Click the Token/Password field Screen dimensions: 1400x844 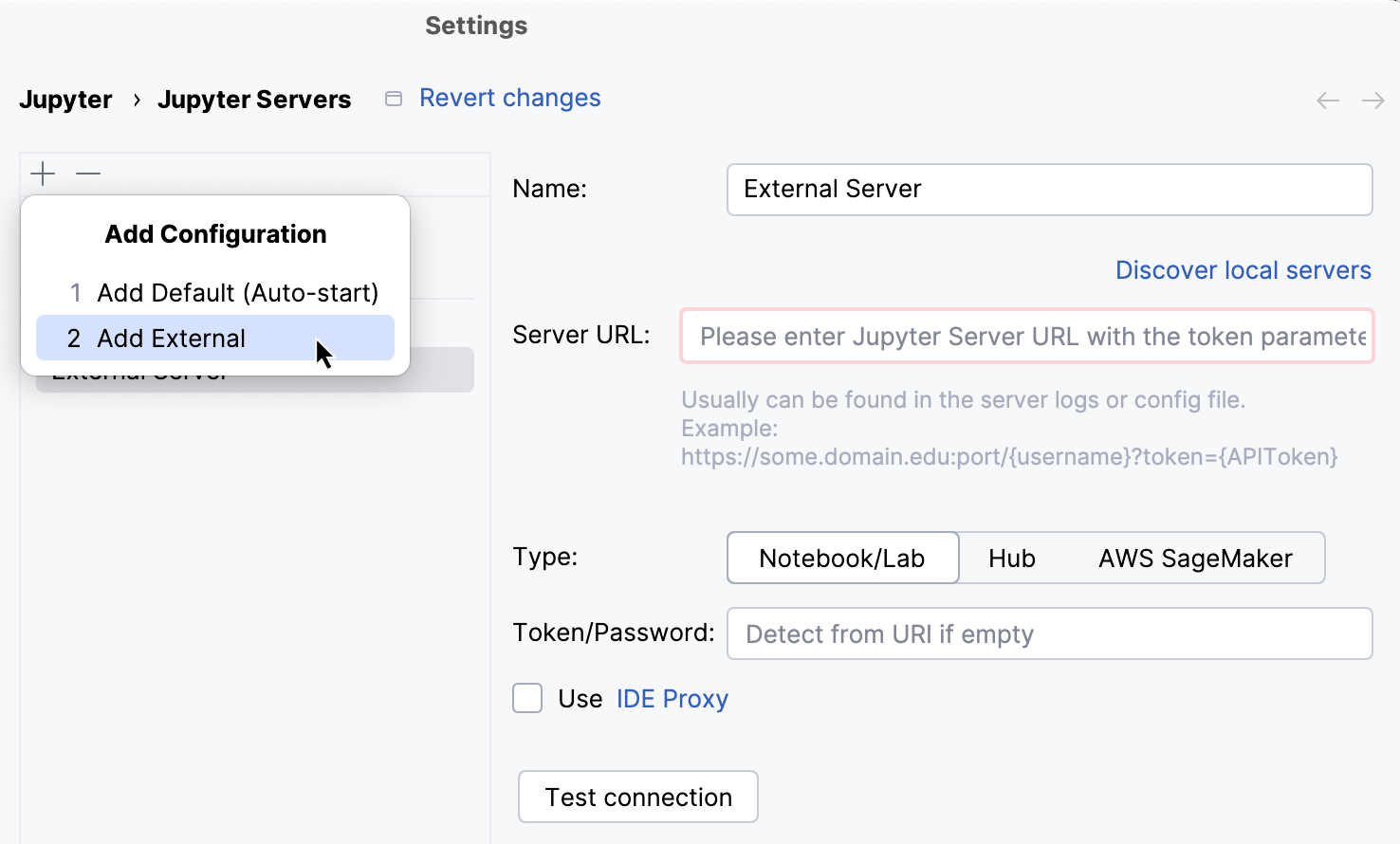[x=1048, y=633]
